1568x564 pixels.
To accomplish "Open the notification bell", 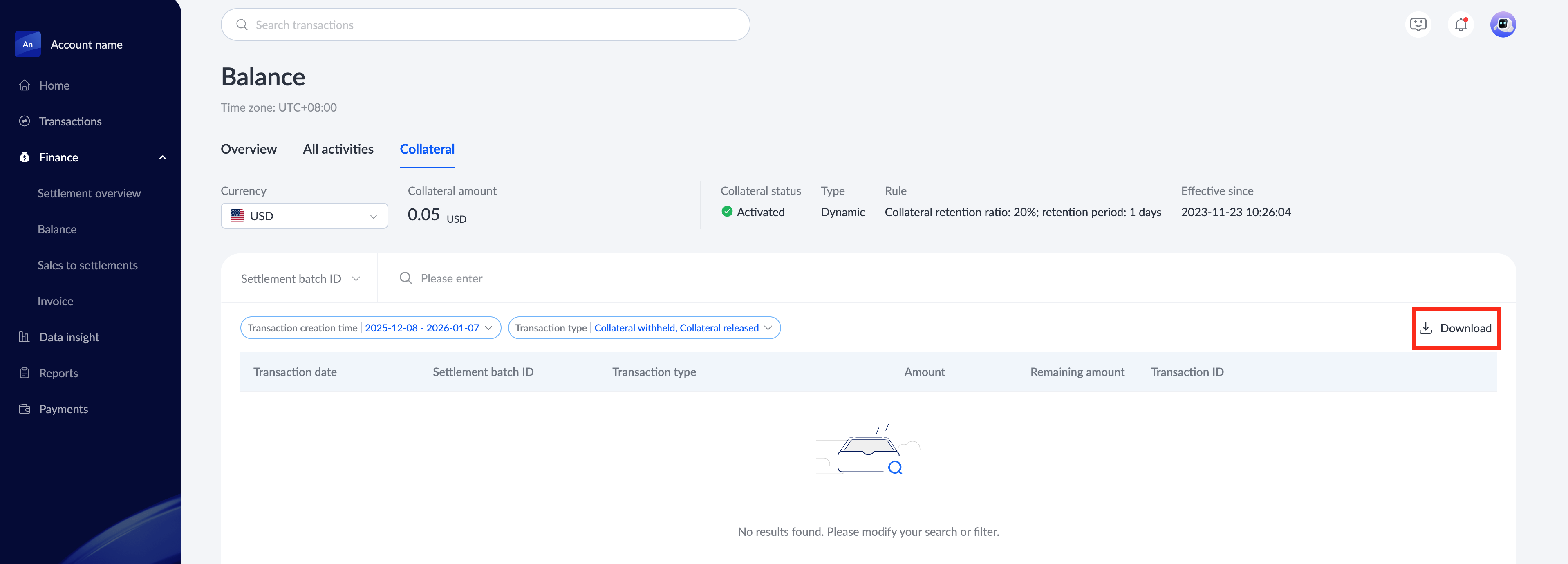I will [1460, 25].
